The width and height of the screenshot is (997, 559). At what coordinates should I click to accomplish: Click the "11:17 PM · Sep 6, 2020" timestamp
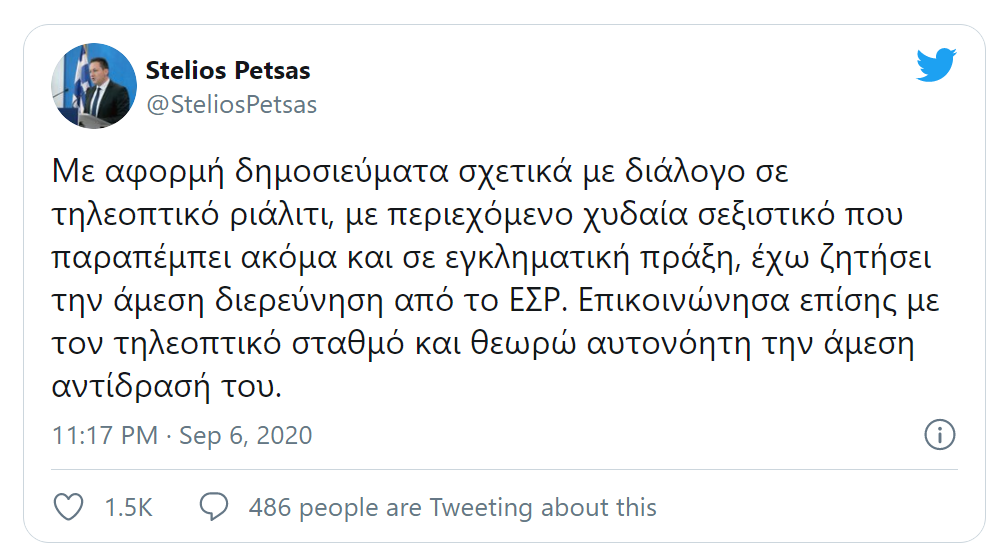[x=182, y=436]
